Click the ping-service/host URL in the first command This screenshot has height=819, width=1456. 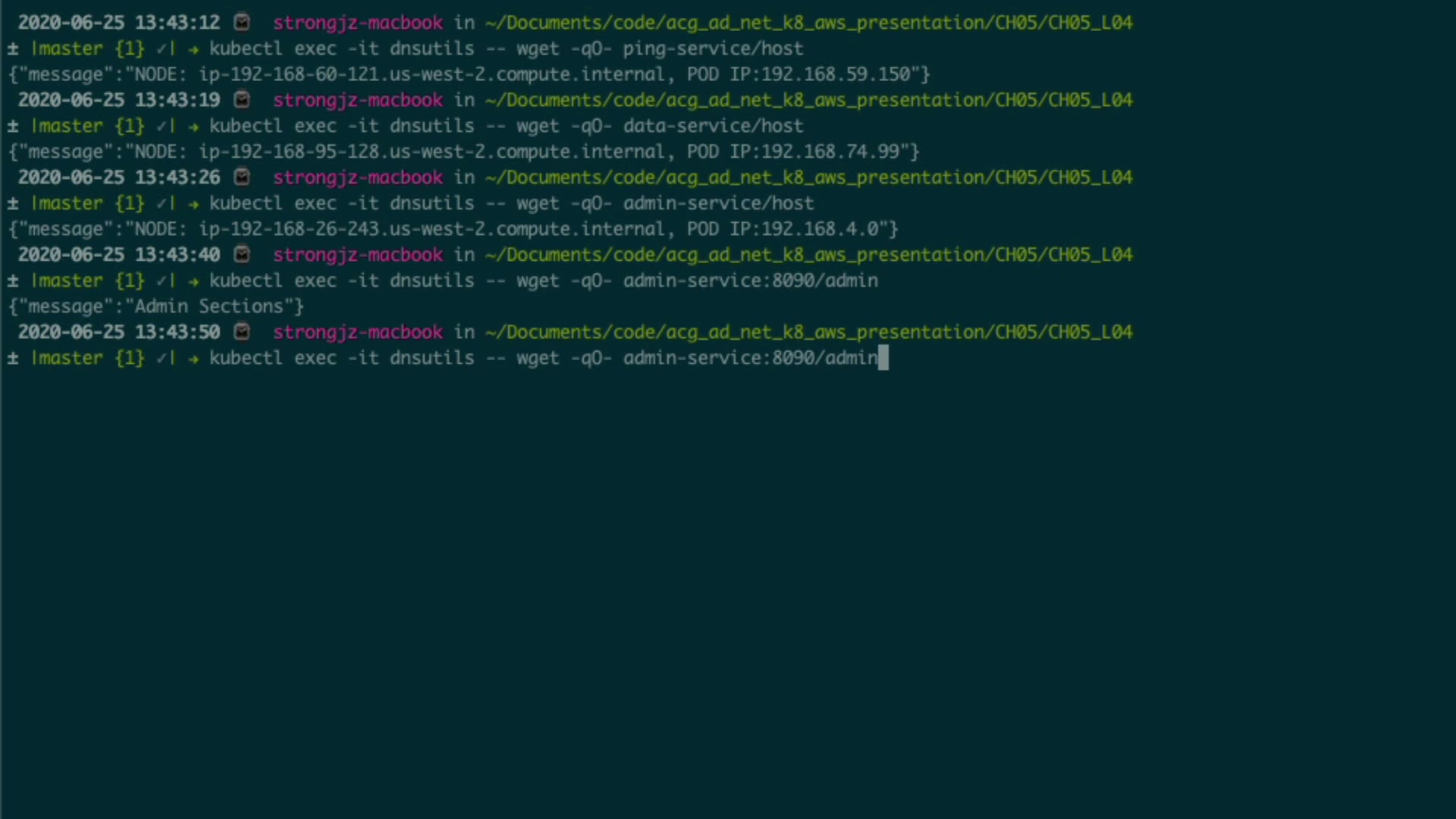pos(713,49)
